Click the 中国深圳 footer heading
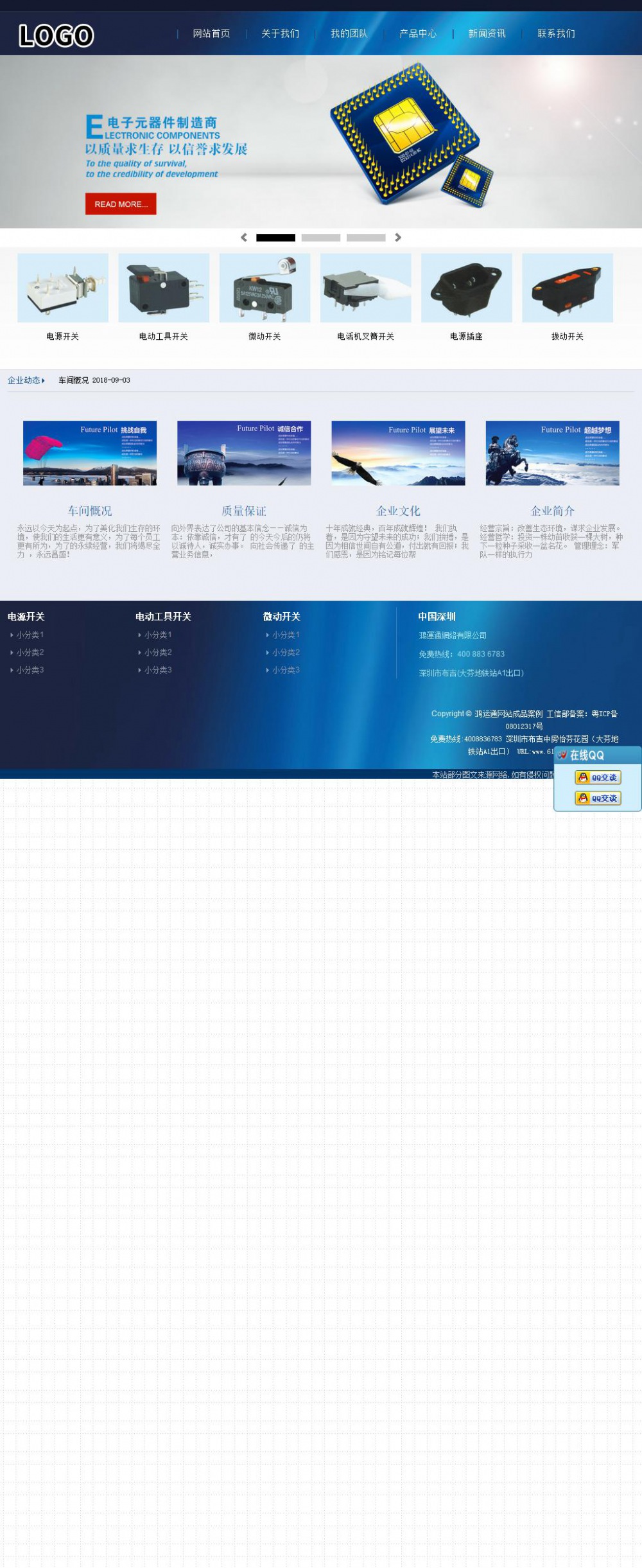This screenshot has width=642, height=1568. [437, 617]
